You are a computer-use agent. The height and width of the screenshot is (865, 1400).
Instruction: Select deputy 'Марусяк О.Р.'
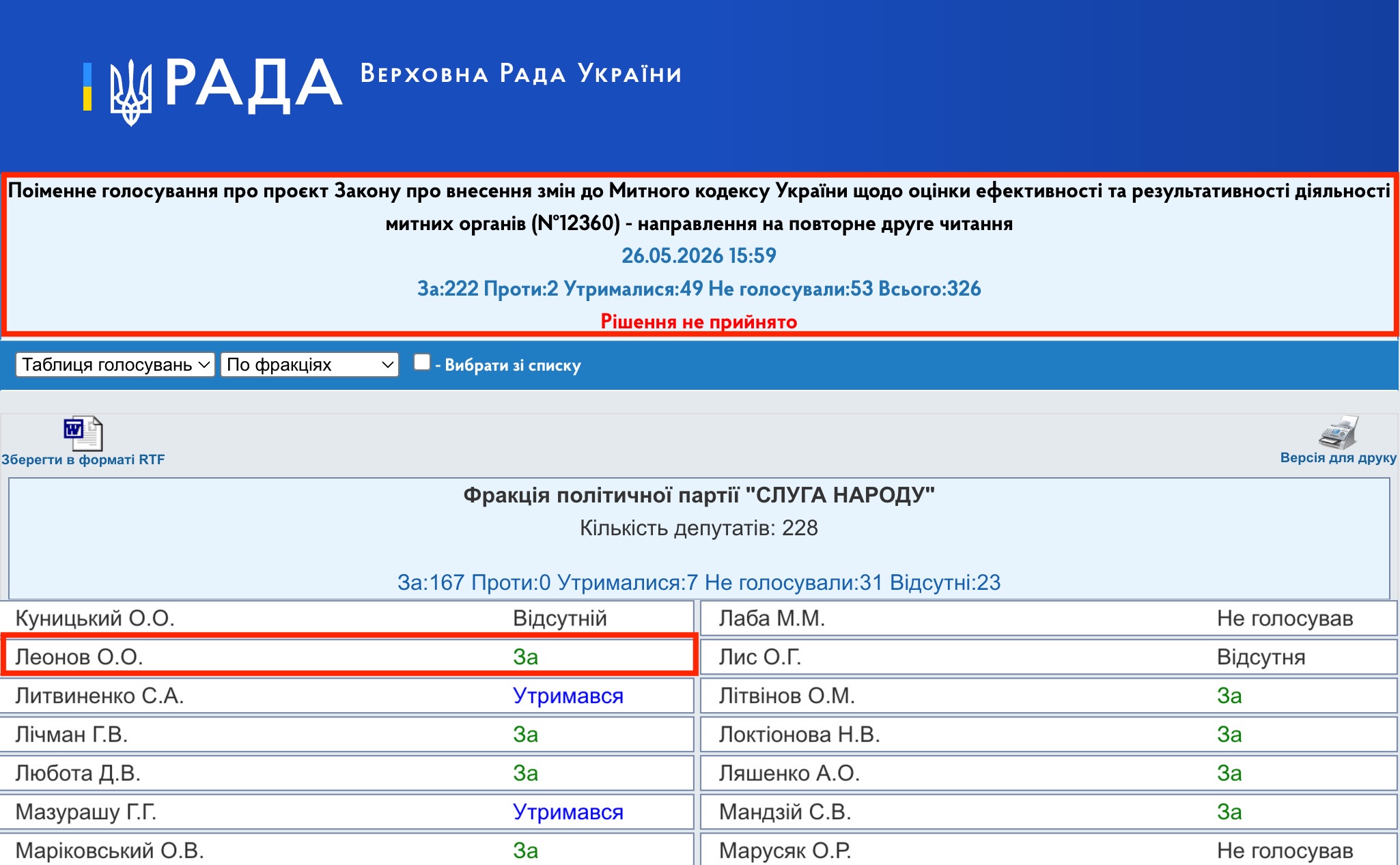785,851
